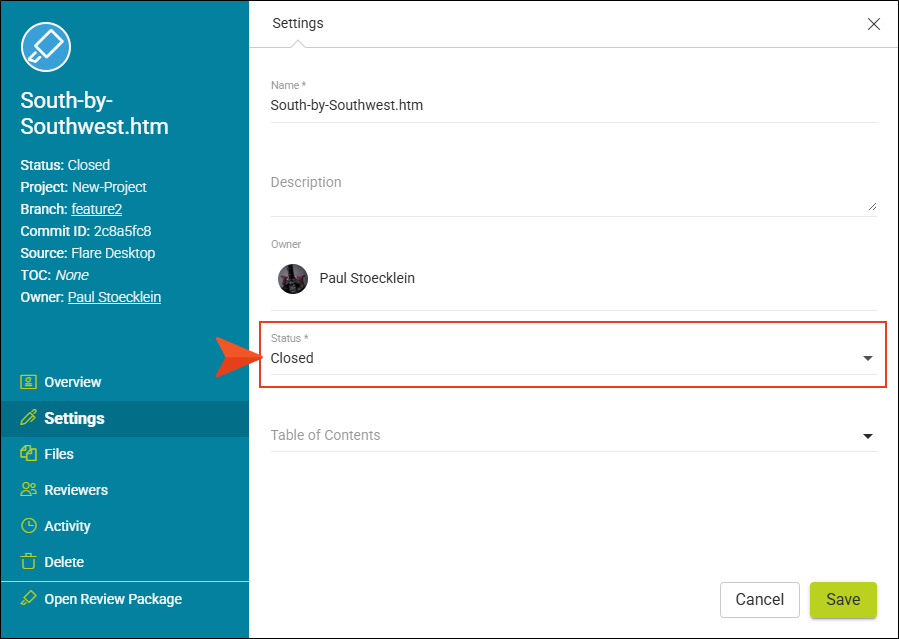Click the Delete trash icon
The width and height of the screenshot is (899, 639).
[x=28, y=561]
